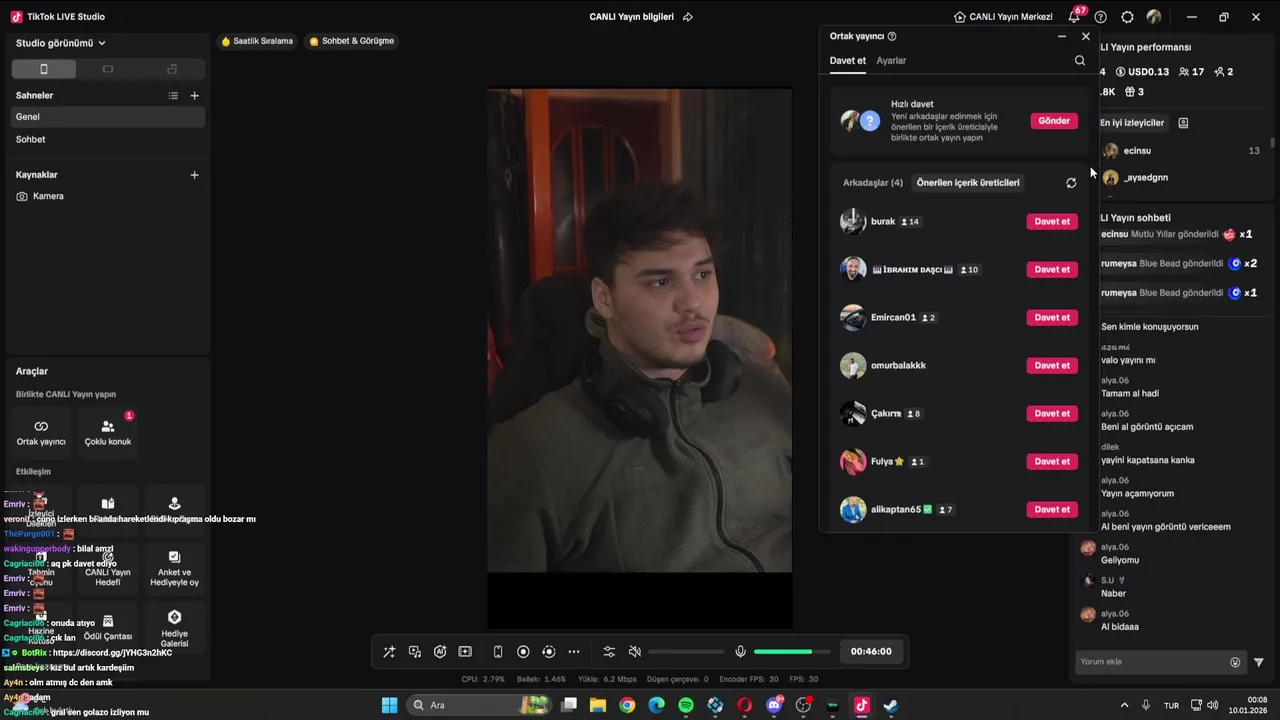Screen dimensions: 1280x720
Task: Select the Arkadaşlar (4) tab
Action: point(873,183)
